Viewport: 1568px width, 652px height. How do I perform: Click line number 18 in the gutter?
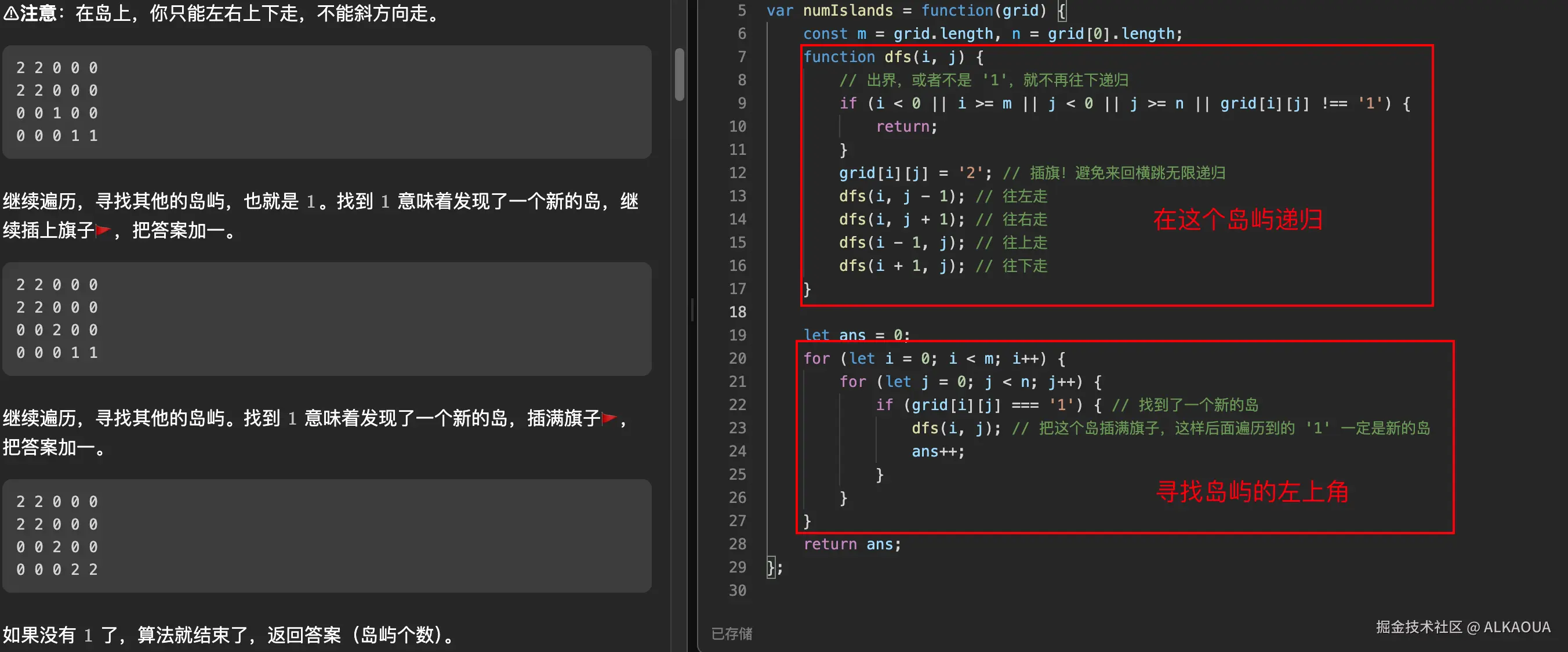[737, 311]
